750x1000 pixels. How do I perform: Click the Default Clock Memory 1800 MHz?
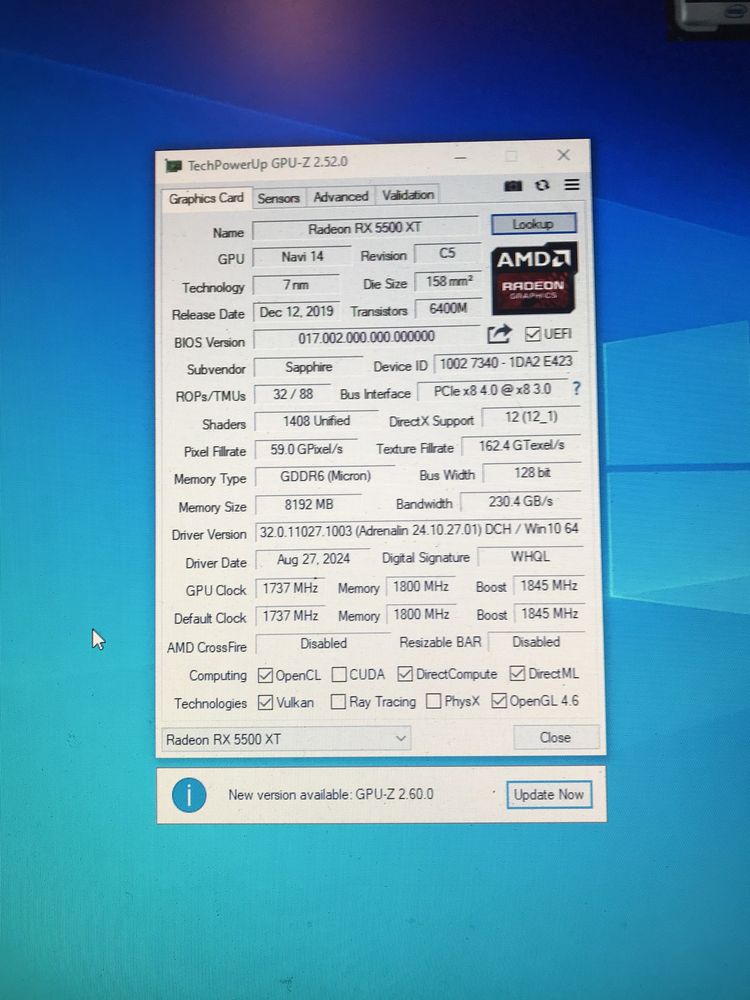pyautogui.click(x=422, y=614)
